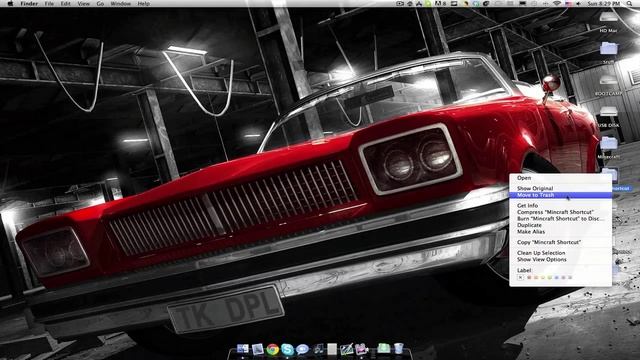640x360 pixels.
Task: Click the Label heading in context menu
Action: (524, 270)
